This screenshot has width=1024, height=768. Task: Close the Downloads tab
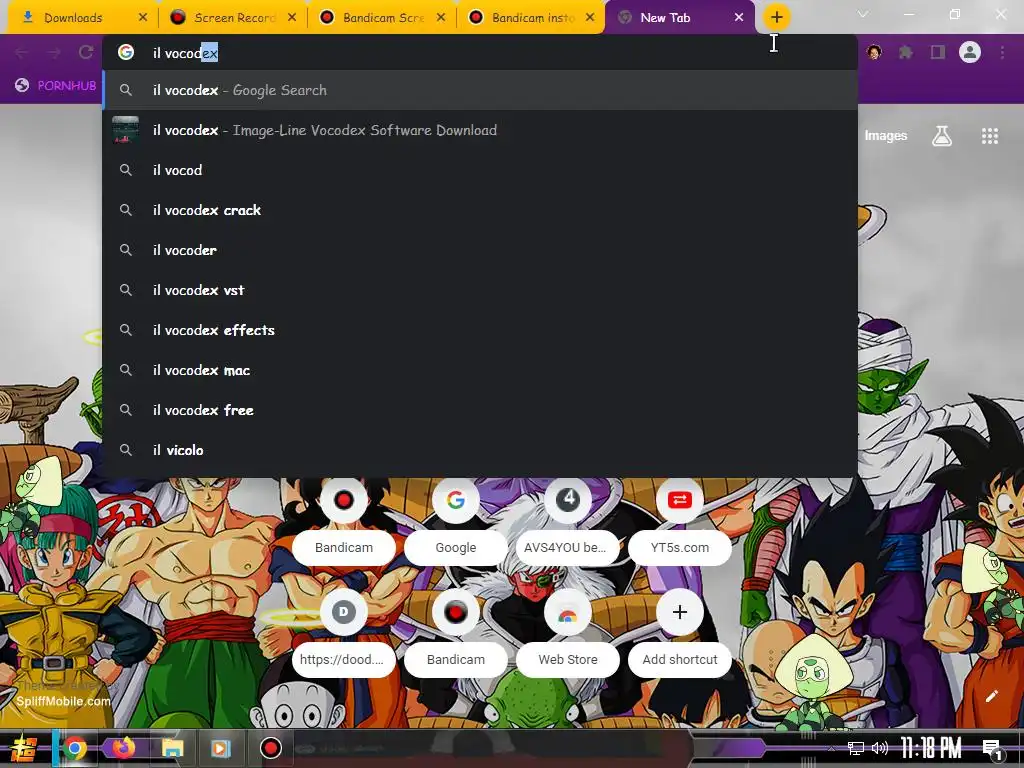click(143, 18)
